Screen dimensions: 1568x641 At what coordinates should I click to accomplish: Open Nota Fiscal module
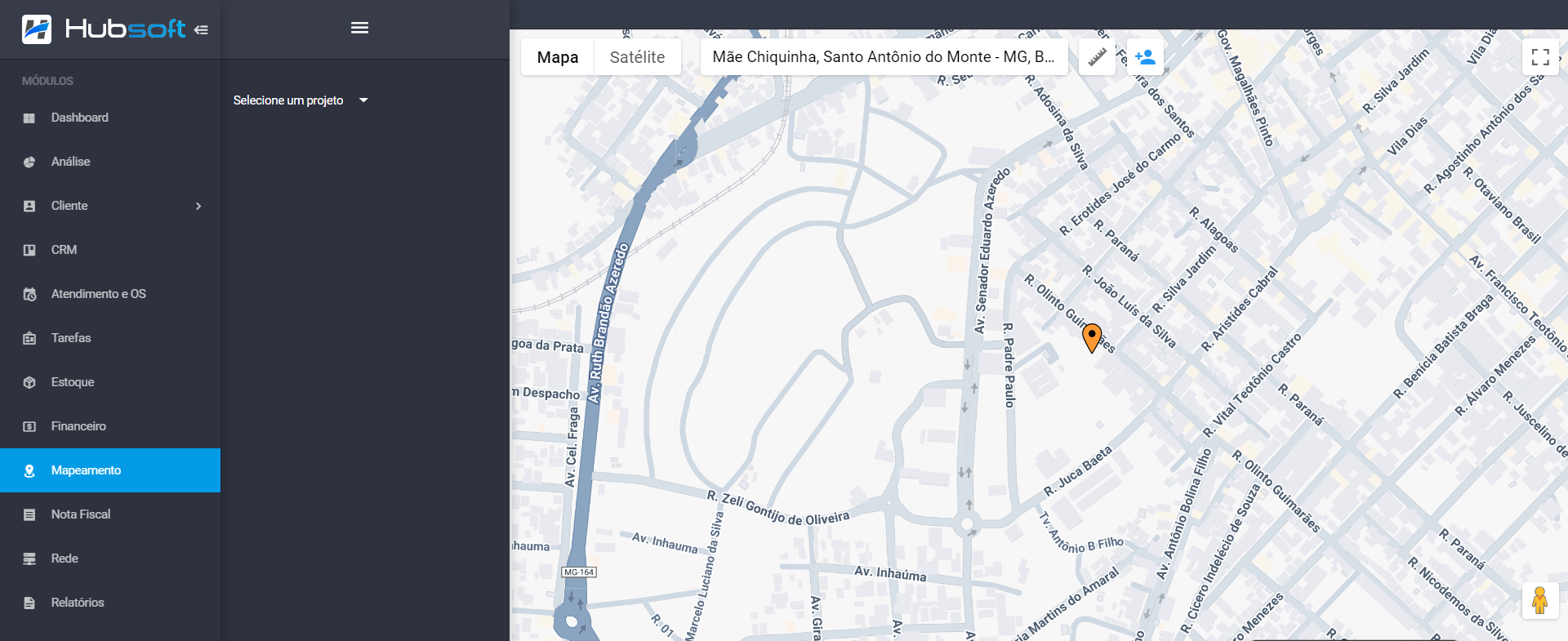(110, 514)
